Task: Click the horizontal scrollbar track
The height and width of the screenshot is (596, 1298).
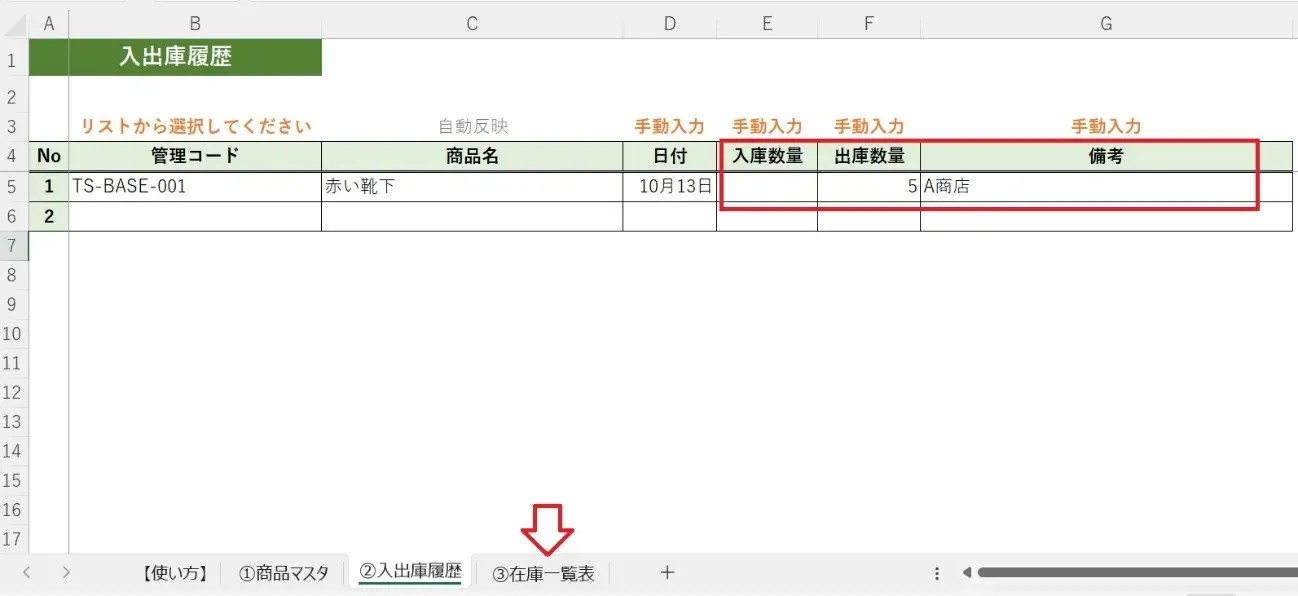Action: click(x=1137, y=573)
